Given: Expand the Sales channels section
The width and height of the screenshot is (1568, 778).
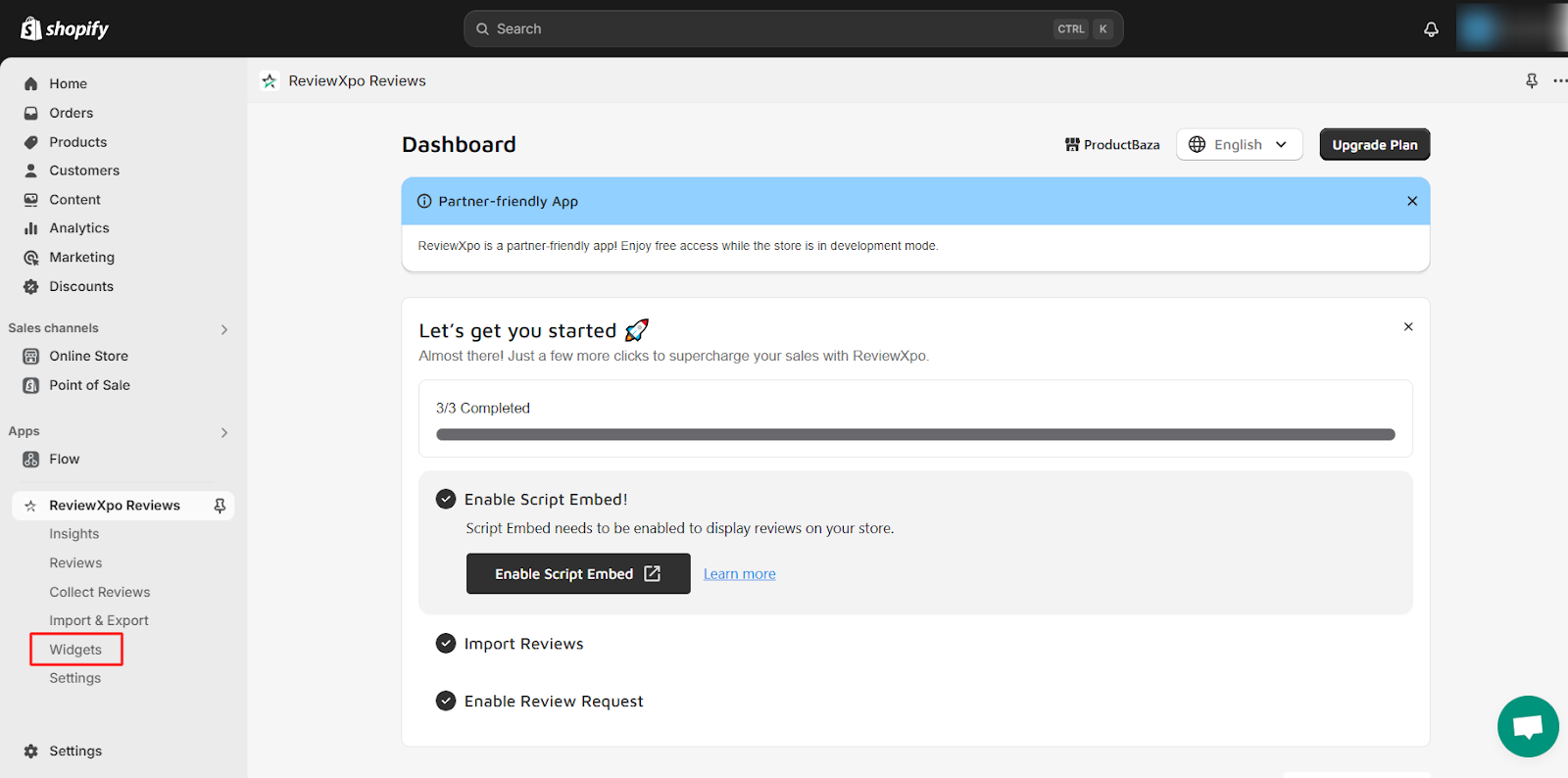Looking at the screenshot, I should click(224, 329).
